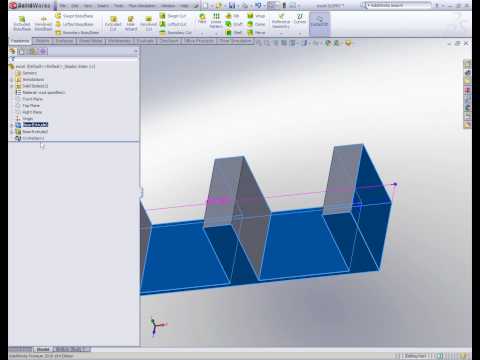Select Top Plane in the tree
This screenshot has height=360, width=480.
click(x=28, y=106)
